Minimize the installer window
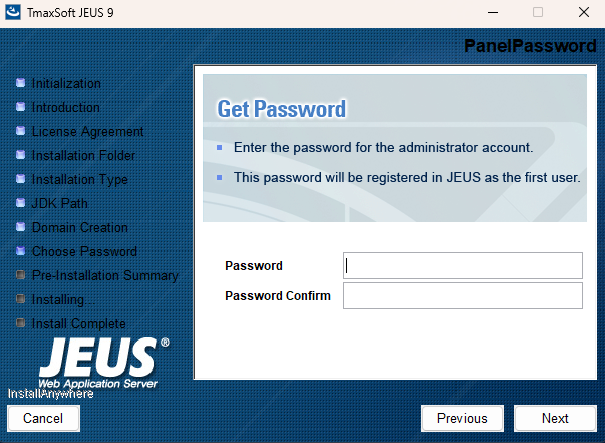 [492, 13]
